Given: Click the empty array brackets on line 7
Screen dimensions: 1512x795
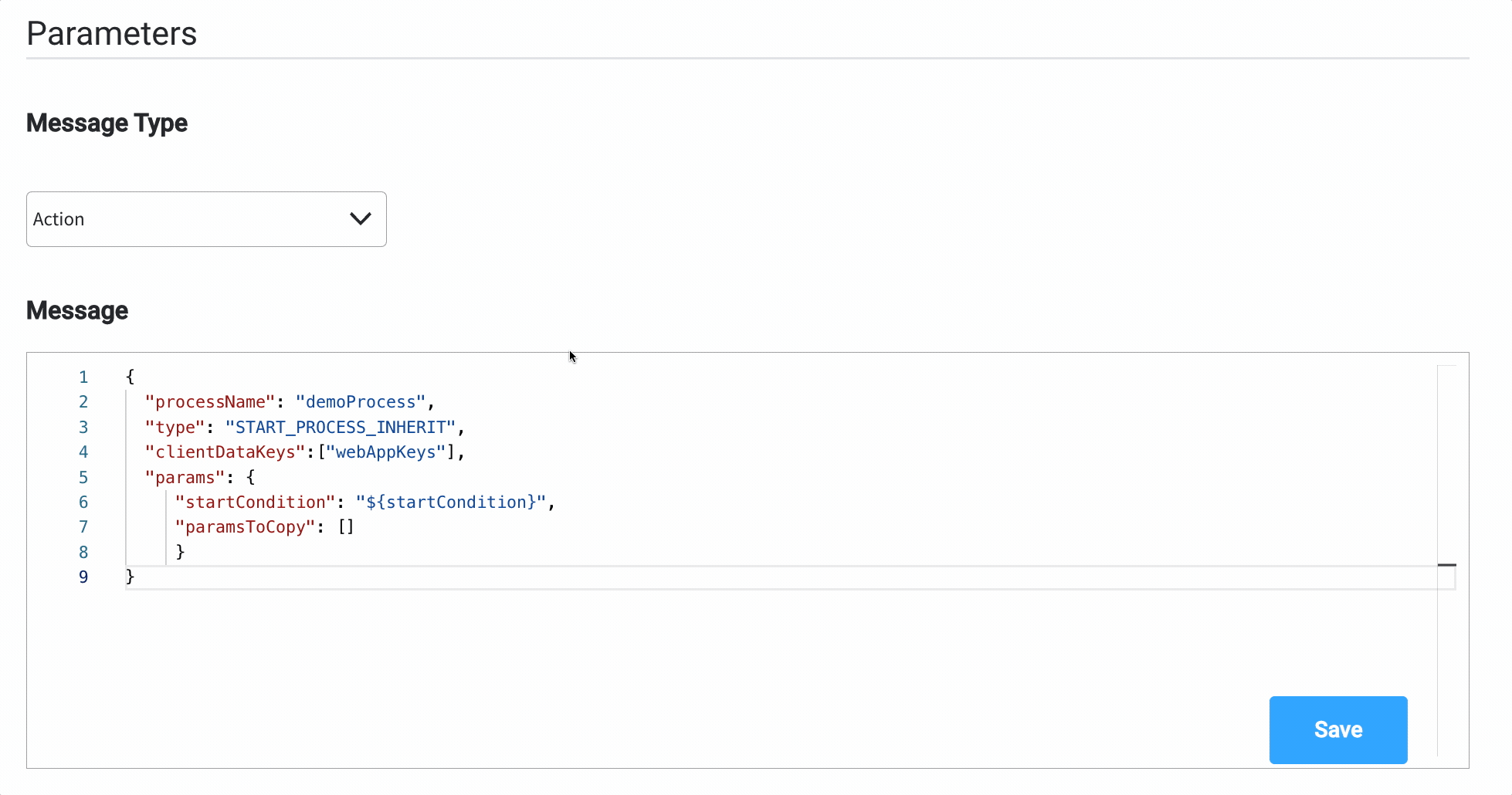Looking at the screenshot, I should (x=346, y=527).
